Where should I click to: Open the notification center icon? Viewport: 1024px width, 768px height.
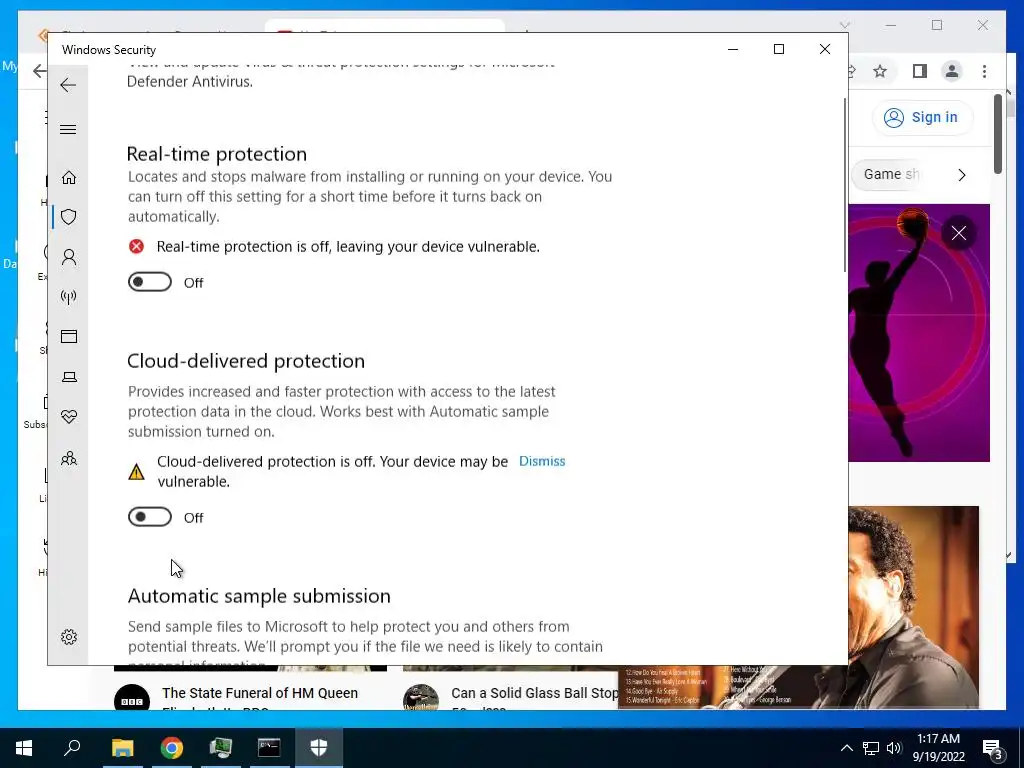[992, 748]
